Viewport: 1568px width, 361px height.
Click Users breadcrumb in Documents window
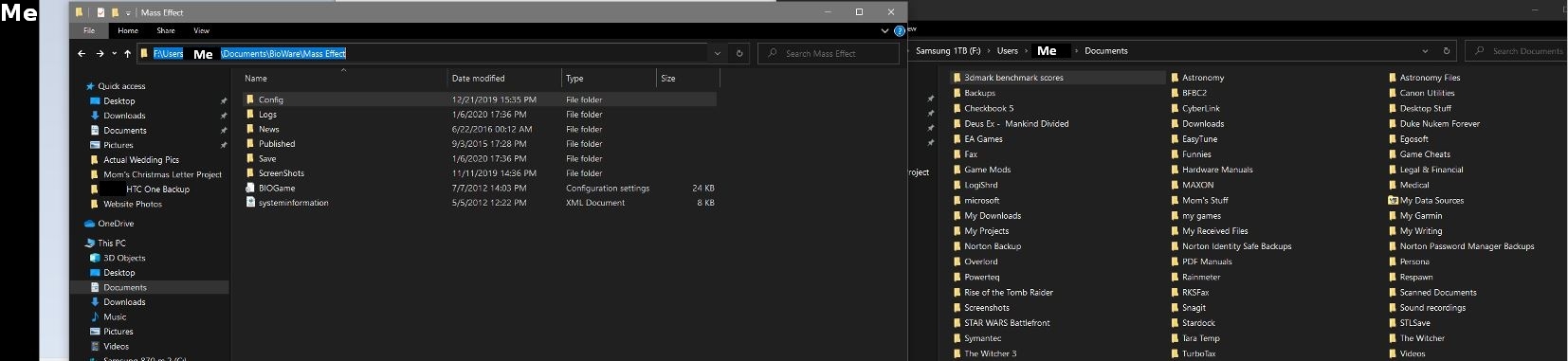[1008, 51]
